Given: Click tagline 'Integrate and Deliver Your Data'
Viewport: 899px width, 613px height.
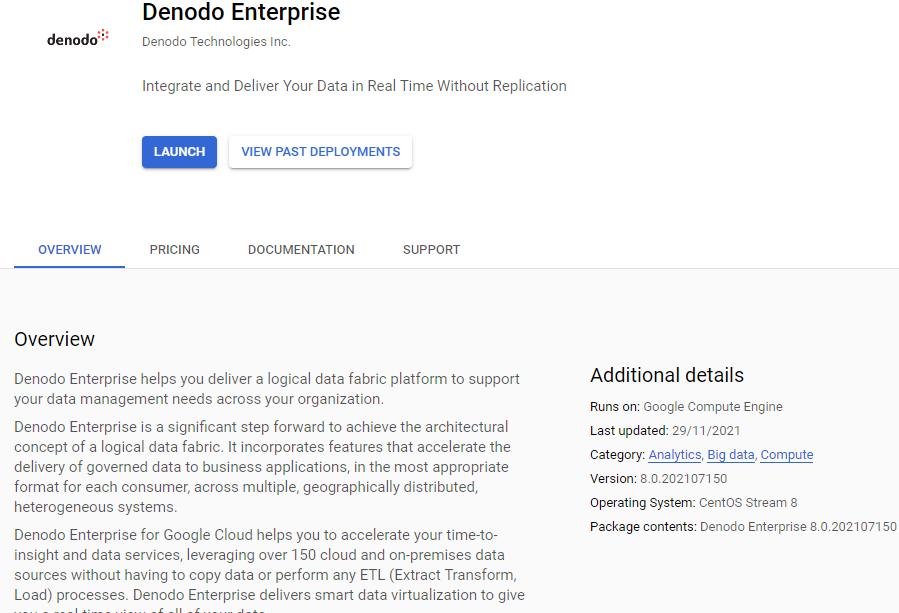Looking at the screenshot, I should pyautogui.click(x=354, y=86).
